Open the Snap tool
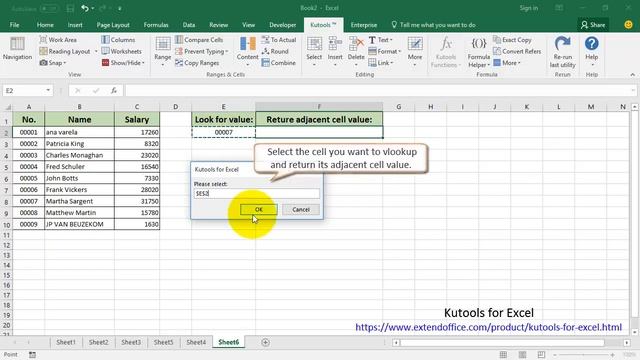The width and height of the screenshot is (640, 360). (53, 63)
